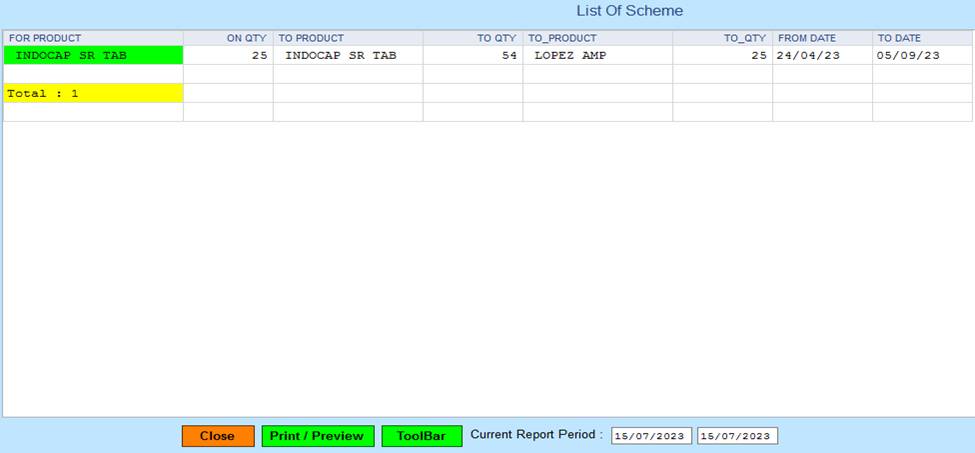The height and width of the screenshot is (453, 975).
Task: Select the report period start date field
Action: click(650, 436)
